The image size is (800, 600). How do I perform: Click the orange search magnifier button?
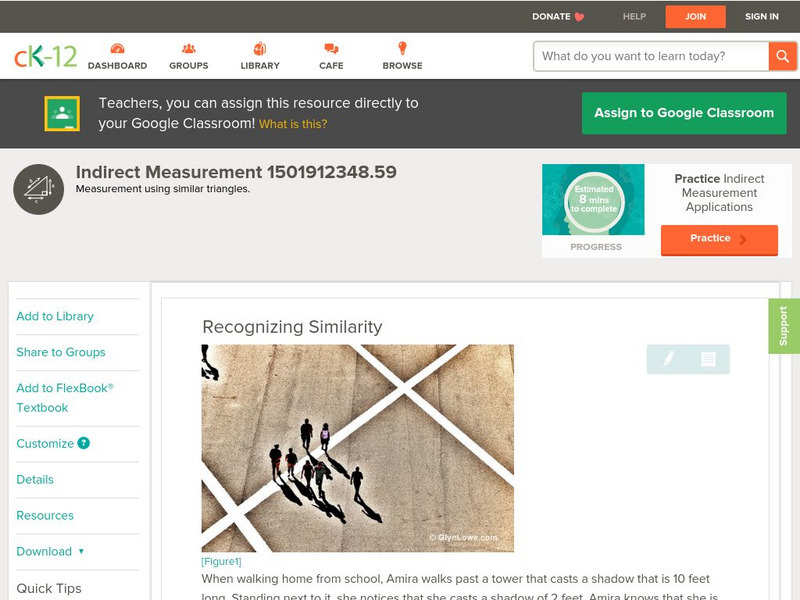tap(782, 56)
